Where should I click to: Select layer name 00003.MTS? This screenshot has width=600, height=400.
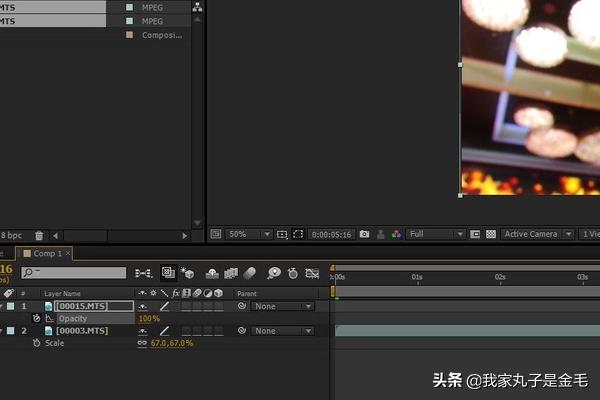pyautogui.click(x=82, y=331)
